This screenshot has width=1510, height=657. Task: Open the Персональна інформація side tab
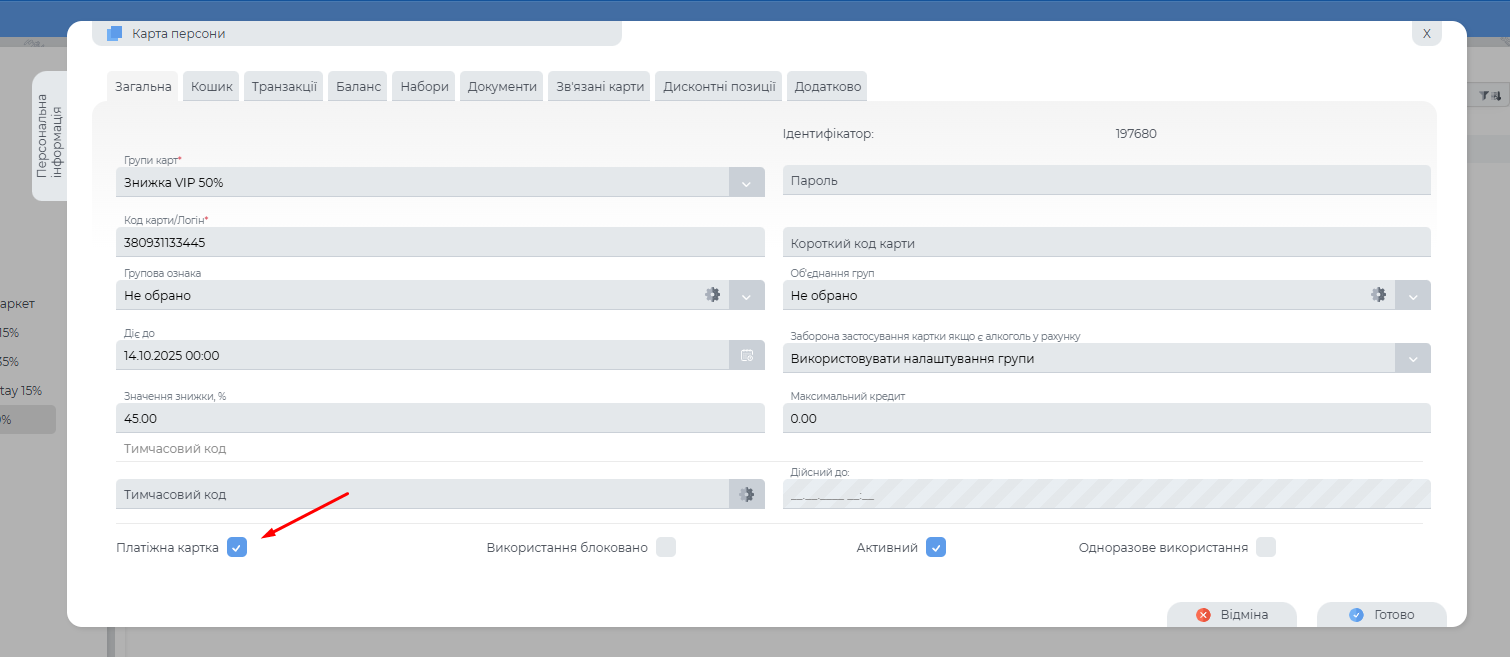coord(50,136)
